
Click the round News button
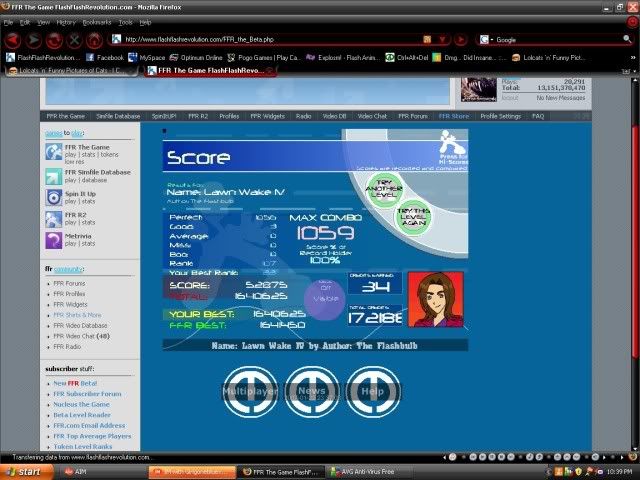coord(311,391)
